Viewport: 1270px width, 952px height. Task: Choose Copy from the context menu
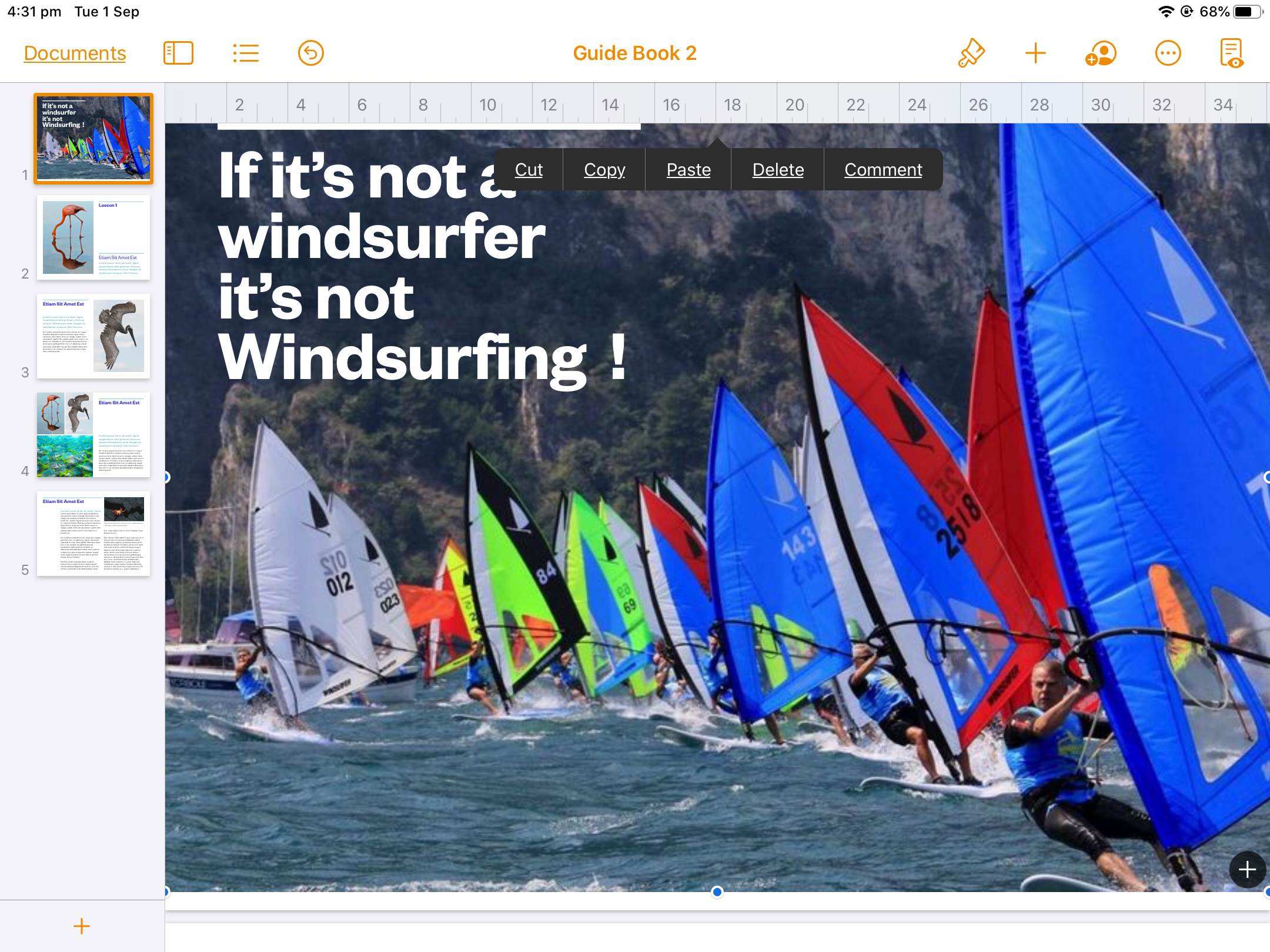click(x=604, y=169)
